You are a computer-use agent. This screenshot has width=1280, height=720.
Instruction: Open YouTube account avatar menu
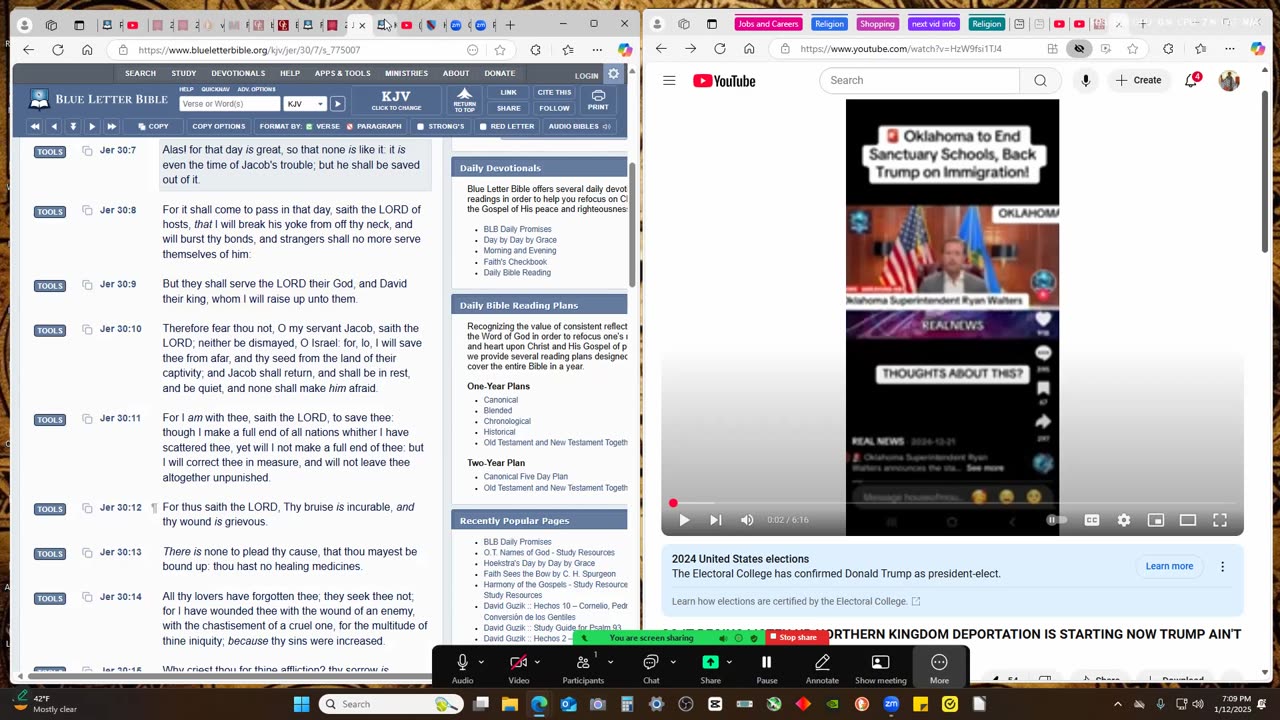(1229, 81)
